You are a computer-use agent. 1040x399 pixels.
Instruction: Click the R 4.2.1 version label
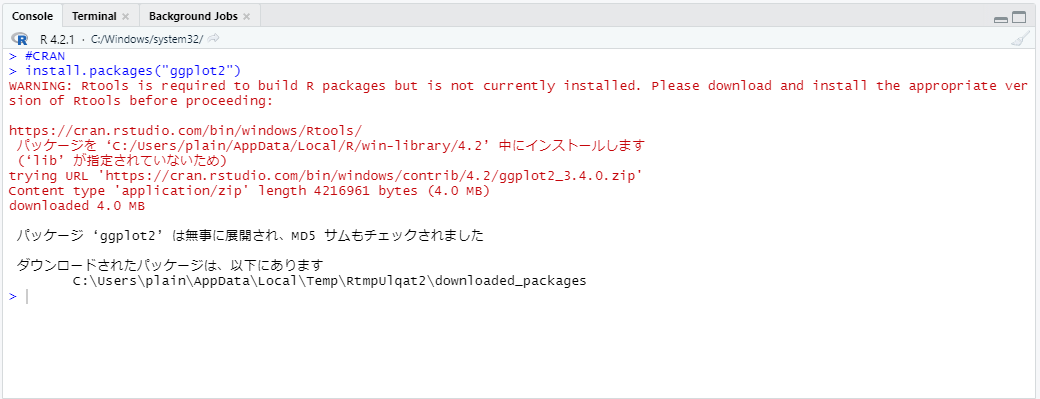point(57,39)
